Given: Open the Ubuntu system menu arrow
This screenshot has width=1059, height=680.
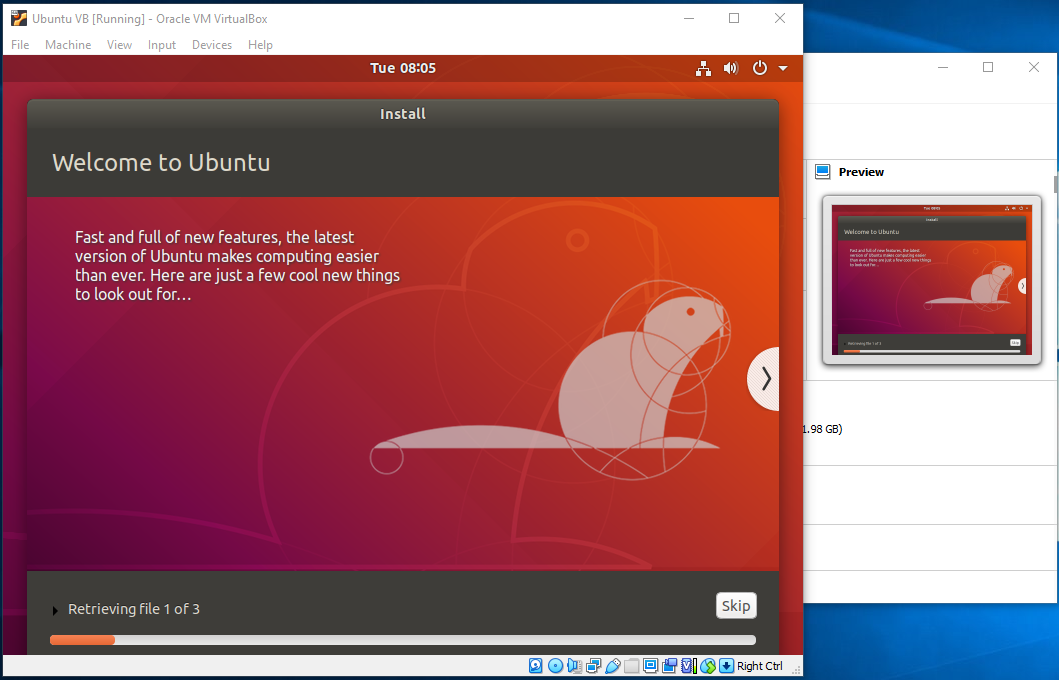Looking at the screenshot, I should (x=783, y=68).
